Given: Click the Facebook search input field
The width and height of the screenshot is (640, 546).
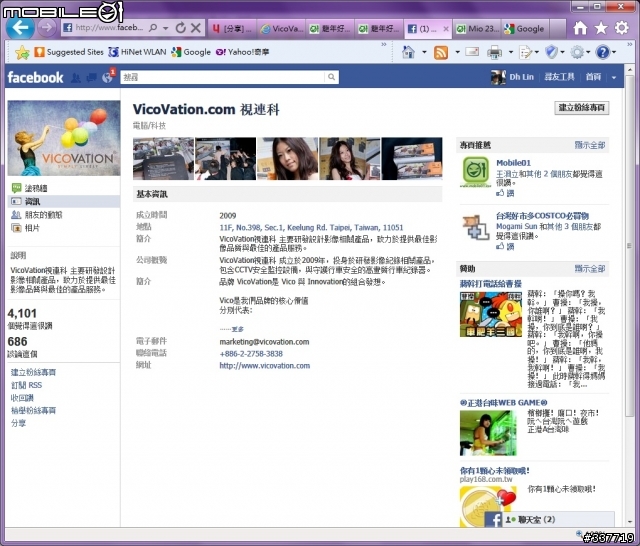Looking at the screenshot, I should [223, 77].
